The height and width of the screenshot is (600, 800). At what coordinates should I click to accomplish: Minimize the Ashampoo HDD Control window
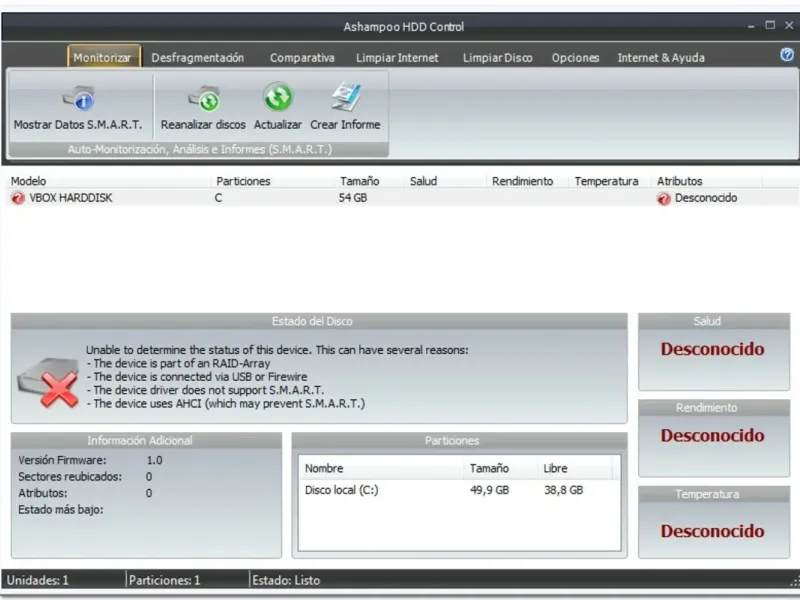pyautogui.click(x=751, y=26)
